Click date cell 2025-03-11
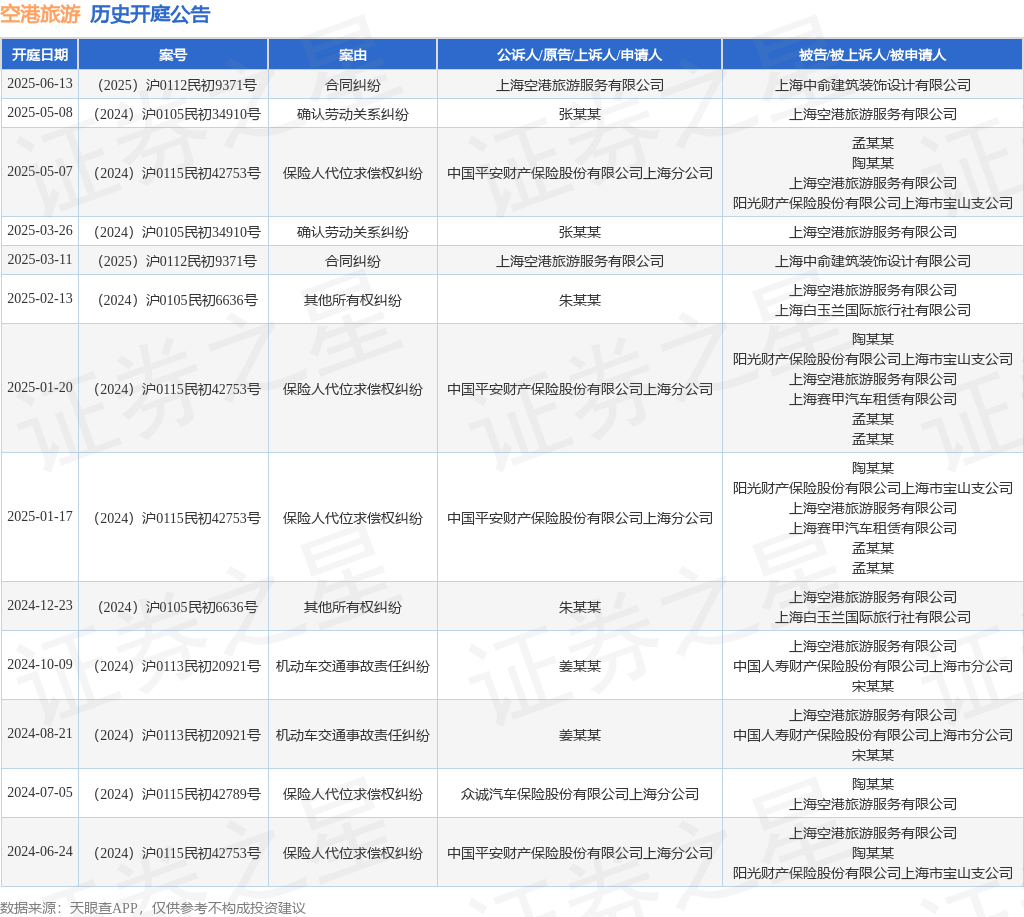This screenshot has width=1024, height=917. pos(40,259)
